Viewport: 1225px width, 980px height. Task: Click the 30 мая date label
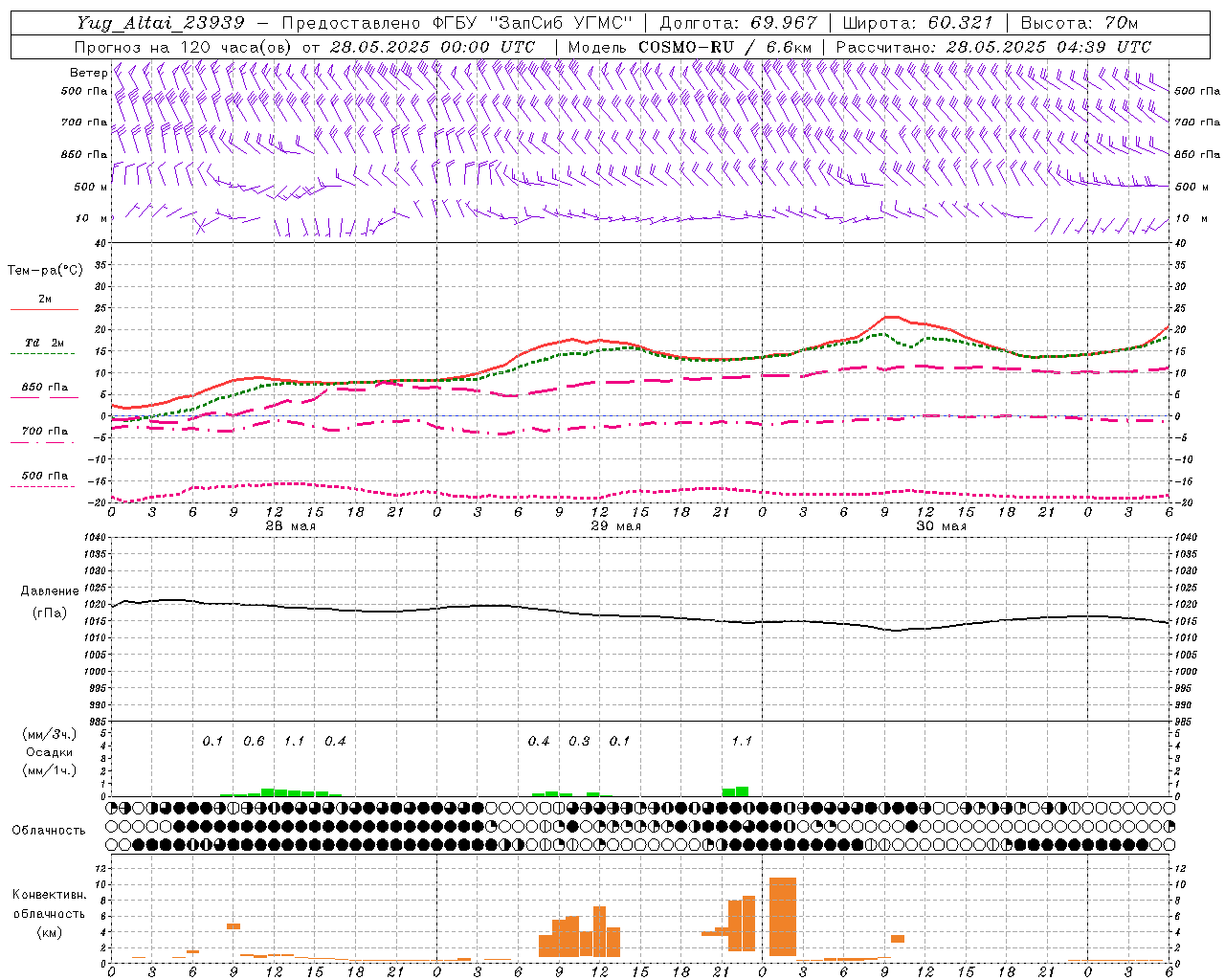tap(941, 526)
